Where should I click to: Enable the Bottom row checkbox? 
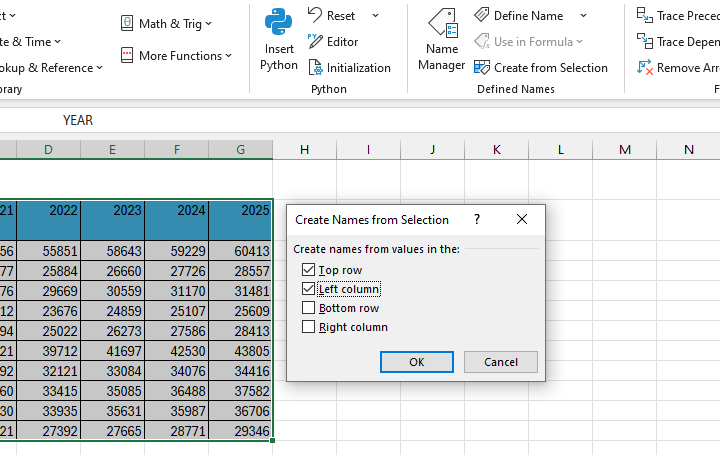[309, 307]
